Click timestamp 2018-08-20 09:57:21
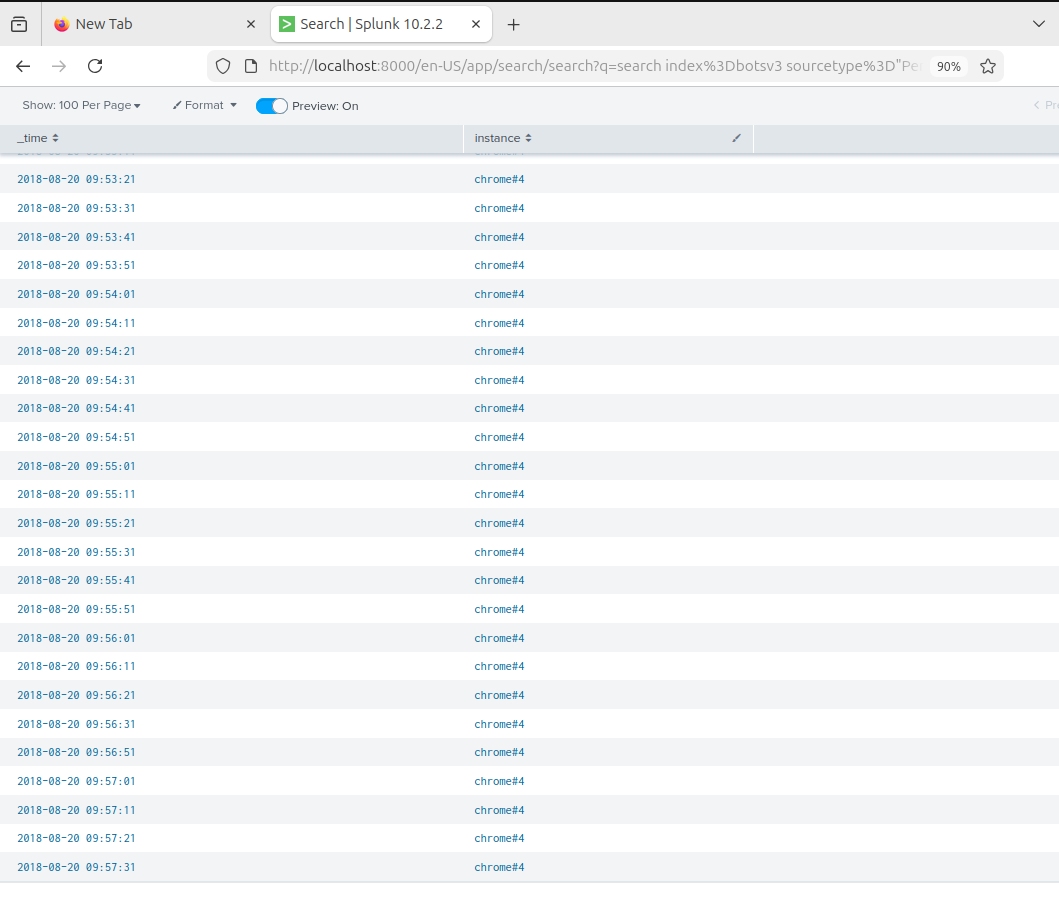1059x898 pixels. click(76, 838)
